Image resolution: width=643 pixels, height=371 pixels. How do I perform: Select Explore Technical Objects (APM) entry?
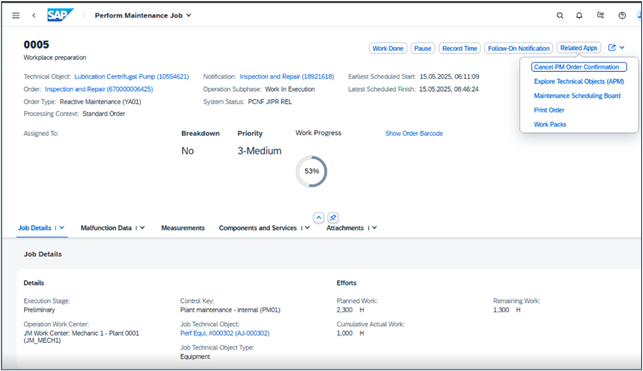coord(579,81)
